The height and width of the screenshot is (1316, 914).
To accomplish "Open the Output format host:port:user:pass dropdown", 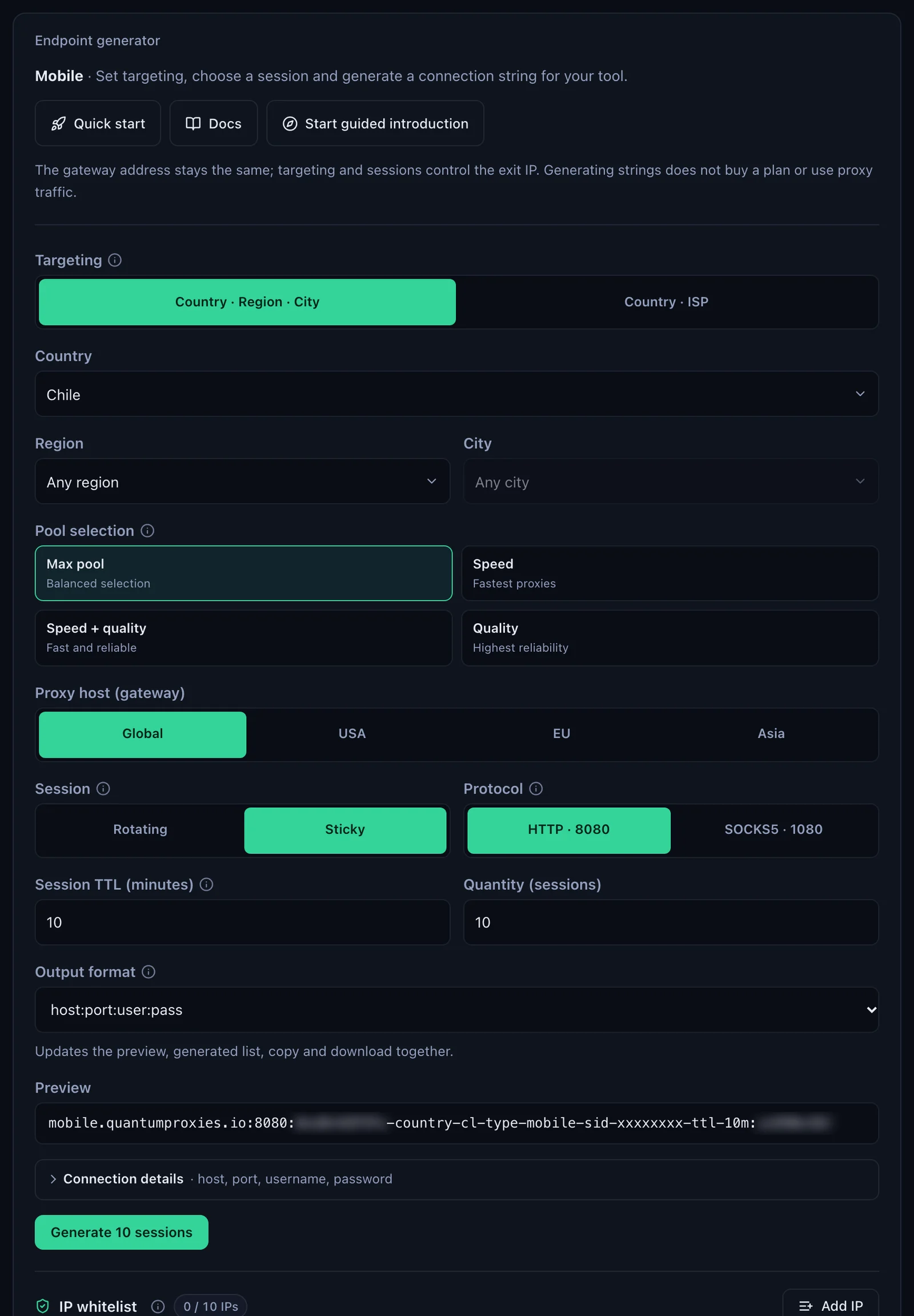I will pos(457,1010).
